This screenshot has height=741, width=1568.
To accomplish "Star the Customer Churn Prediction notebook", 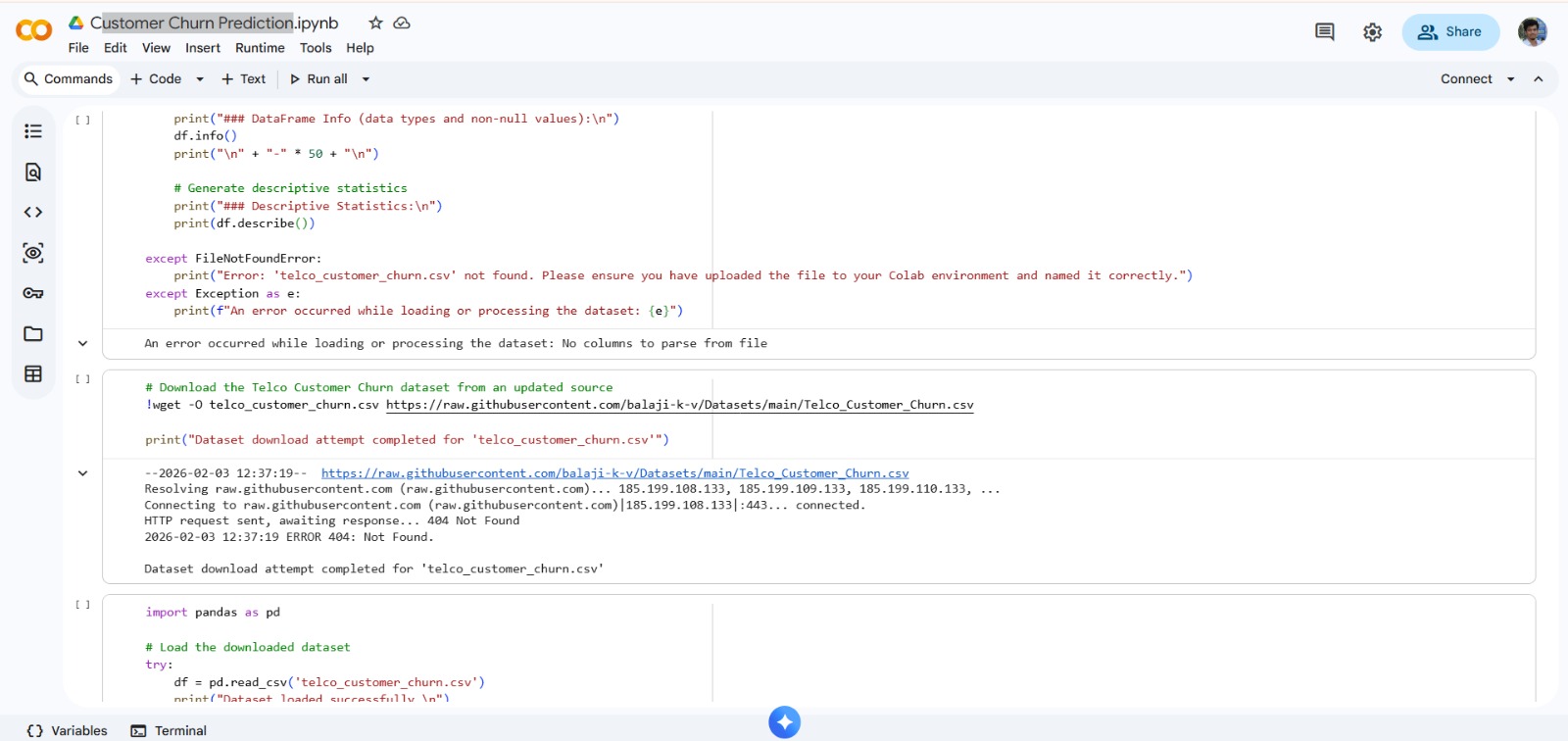I will (x=375, y=23).
